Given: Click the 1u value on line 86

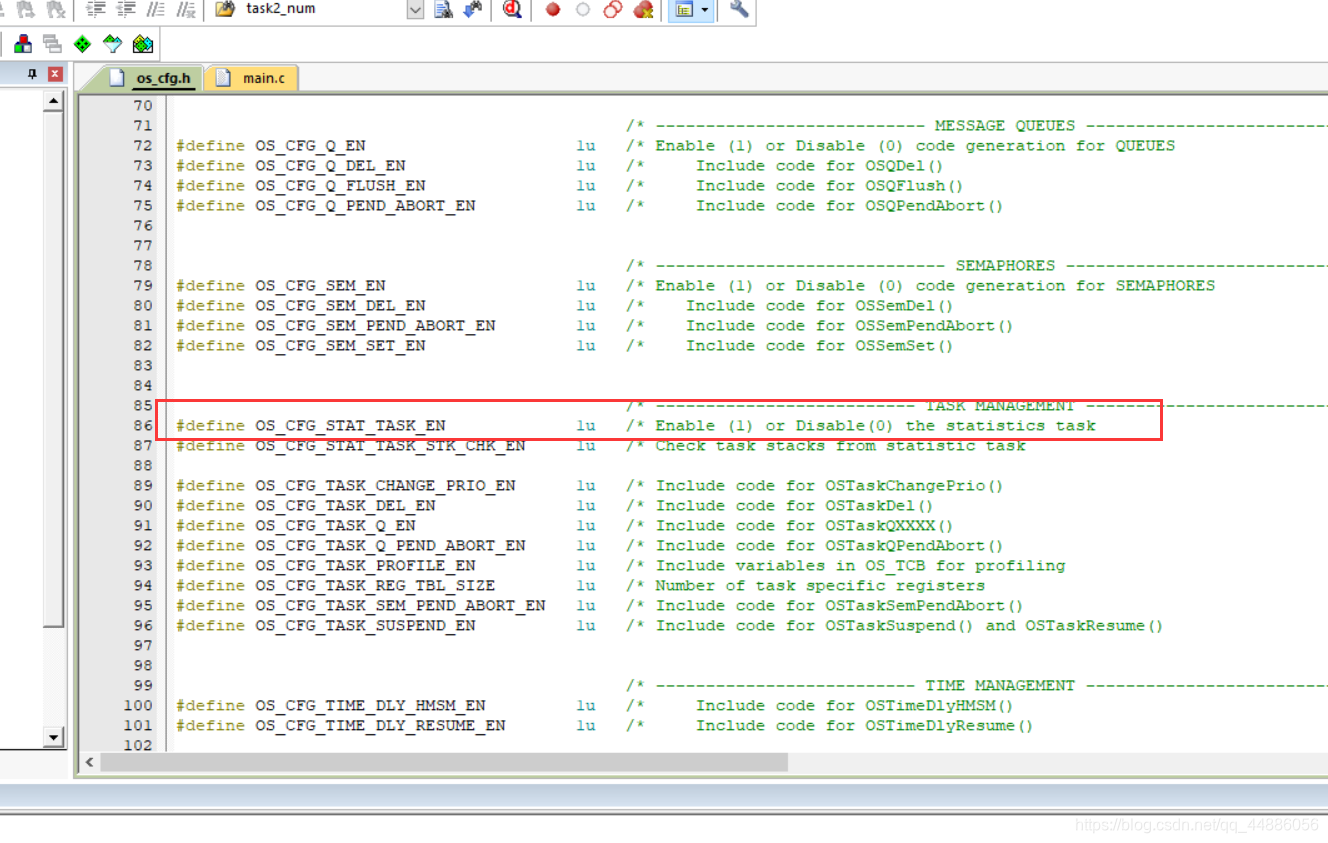Looking at the screenshot, I should 586,426.
